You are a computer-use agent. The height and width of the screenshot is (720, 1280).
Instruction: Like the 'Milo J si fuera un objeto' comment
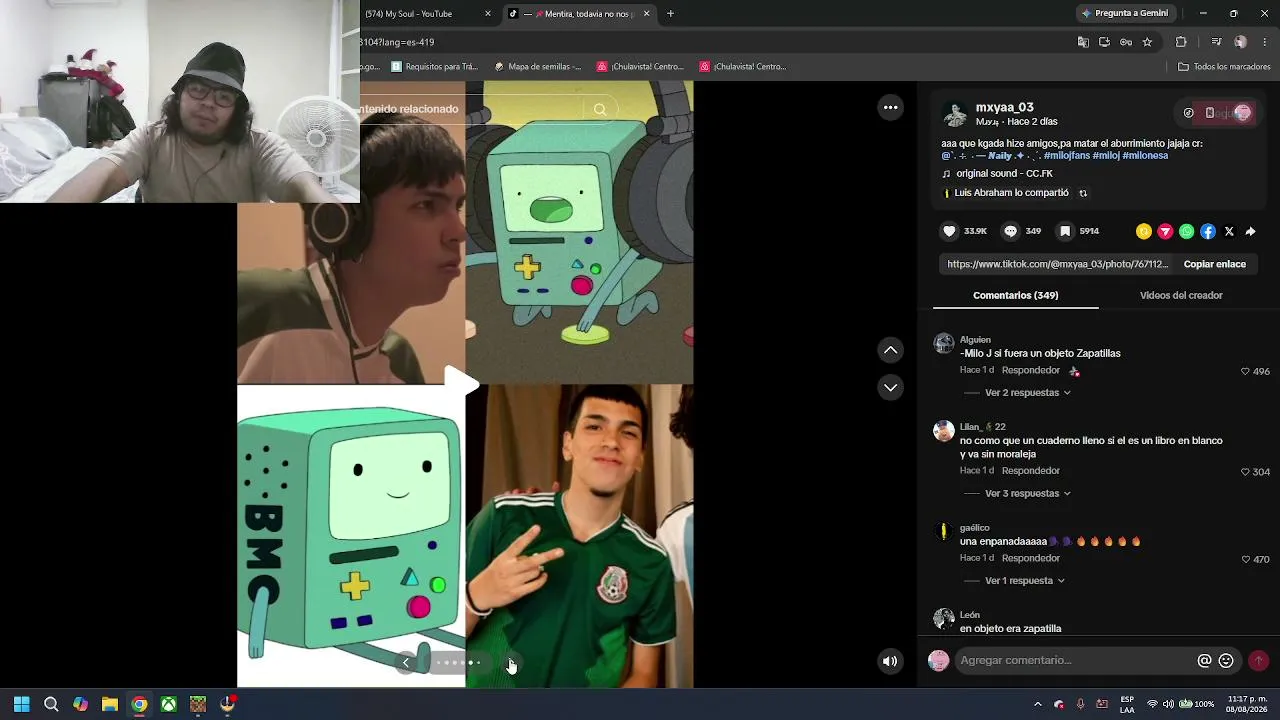1246,371
